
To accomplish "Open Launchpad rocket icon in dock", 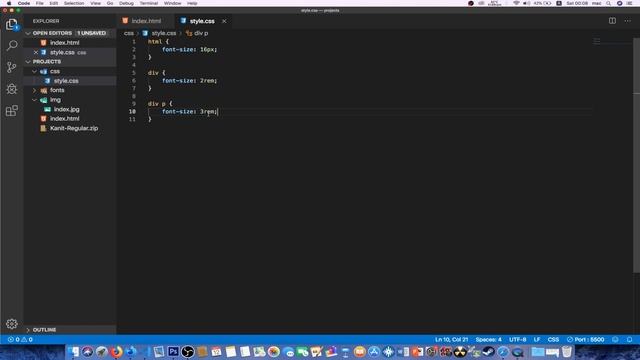I will [x=102, y=351].
